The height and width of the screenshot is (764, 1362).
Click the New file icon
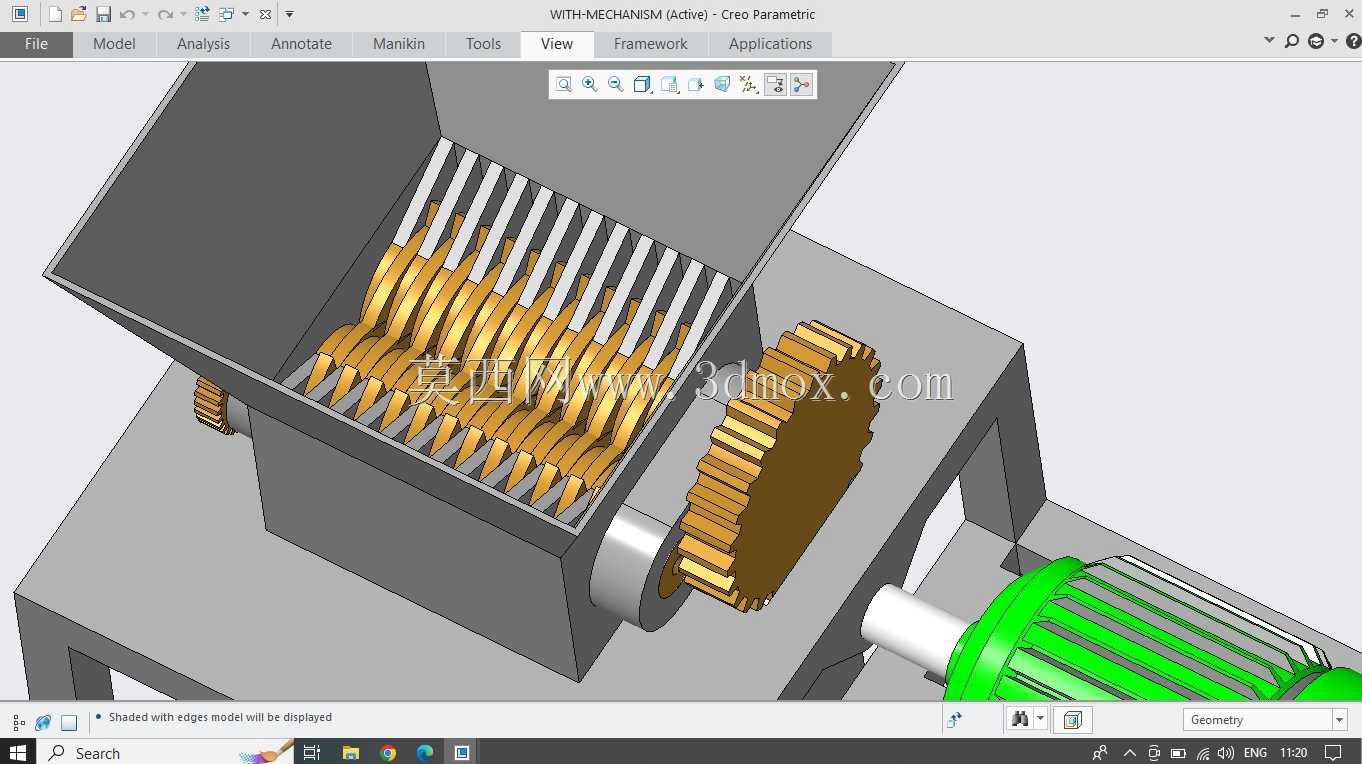pyautogui.click(x=55, y=14)
